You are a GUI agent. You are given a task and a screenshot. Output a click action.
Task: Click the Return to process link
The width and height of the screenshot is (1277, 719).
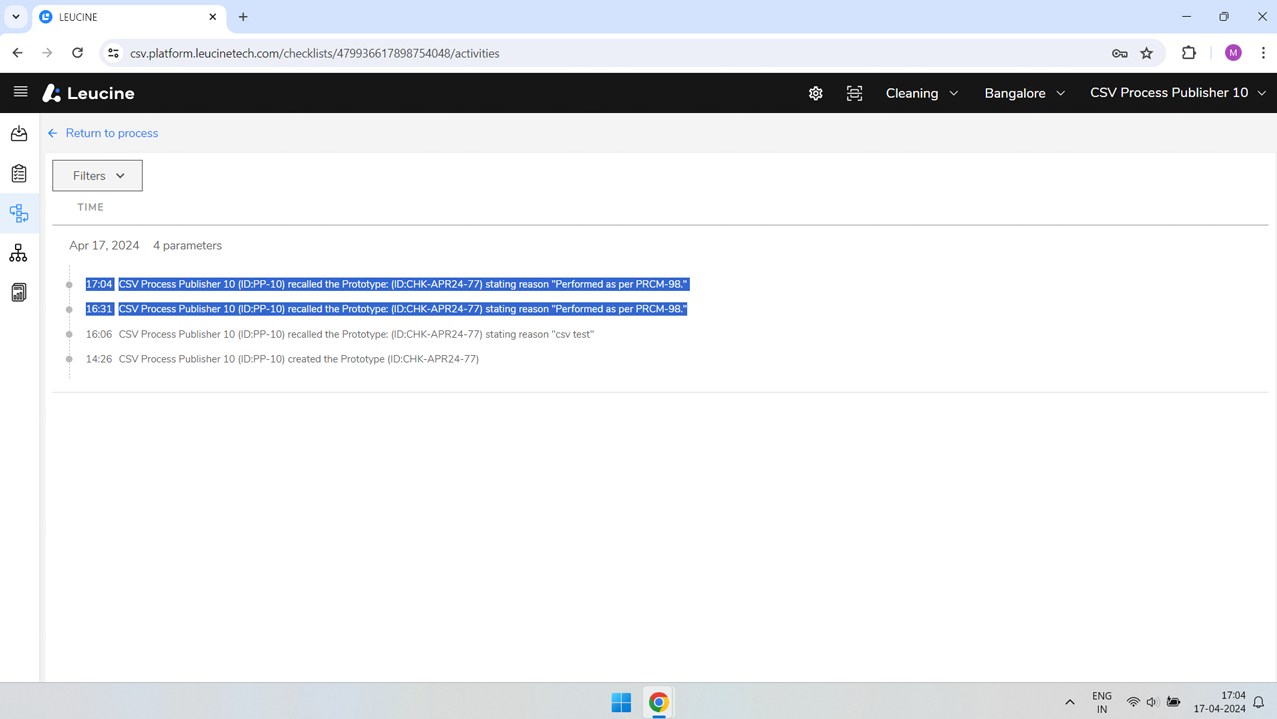pos(112,133)
